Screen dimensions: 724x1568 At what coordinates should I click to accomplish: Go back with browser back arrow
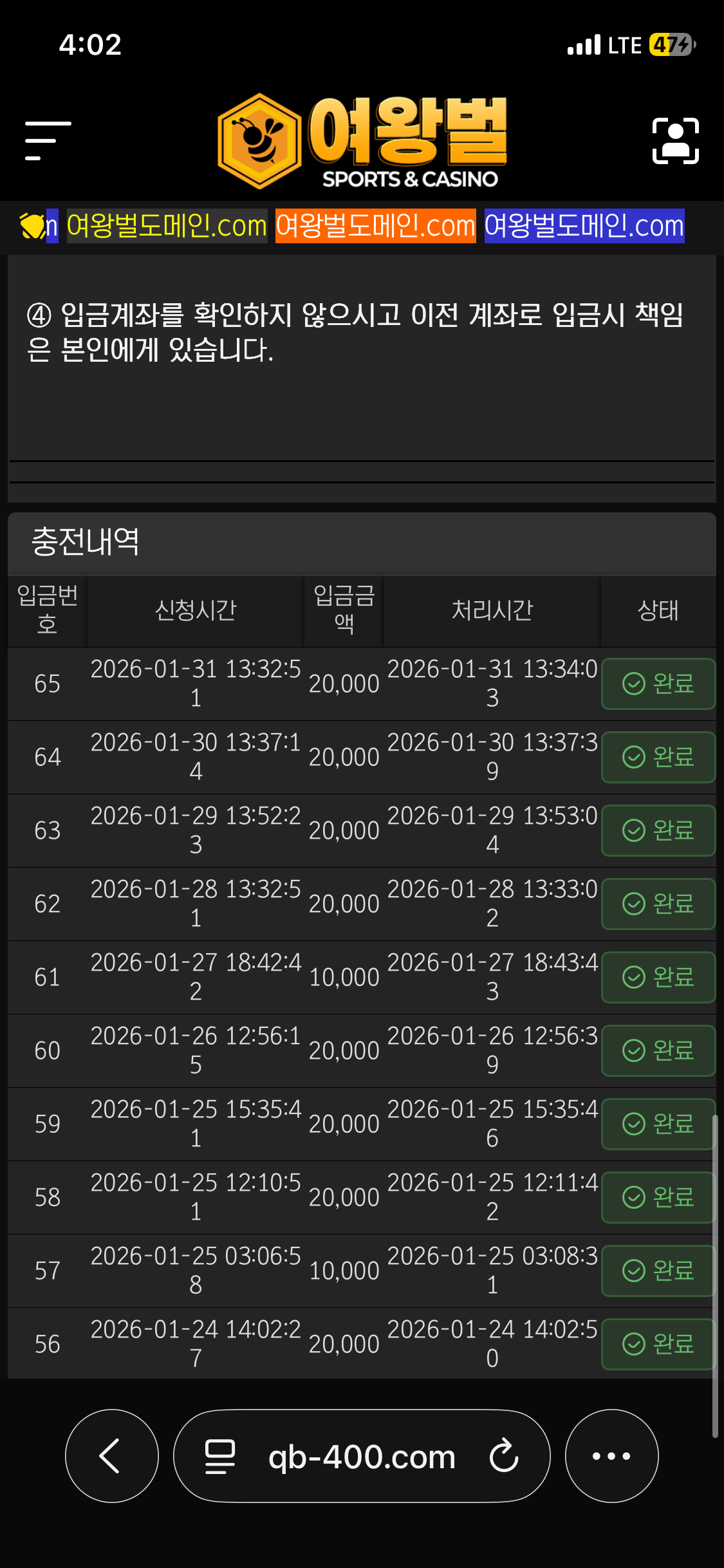111,1455
